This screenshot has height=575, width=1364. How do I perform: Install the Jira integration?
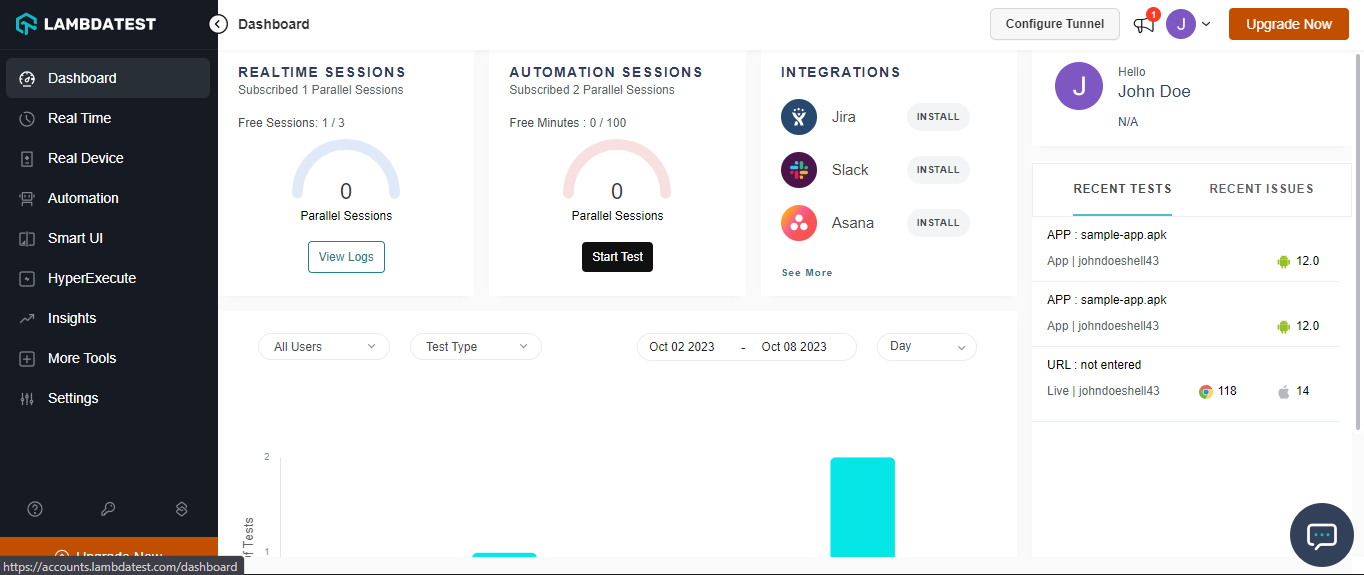[938, 117]
